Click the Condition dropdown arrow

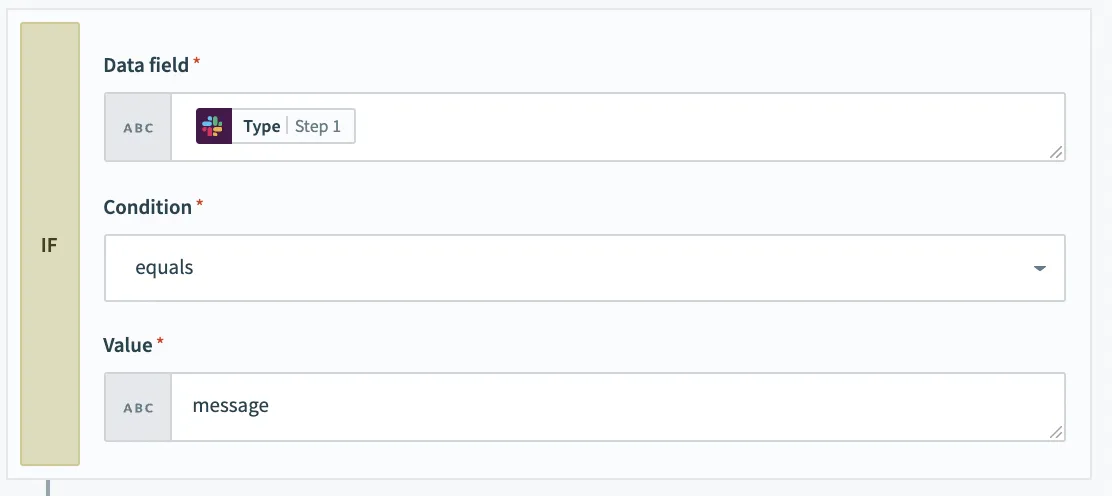point(1040,269)
